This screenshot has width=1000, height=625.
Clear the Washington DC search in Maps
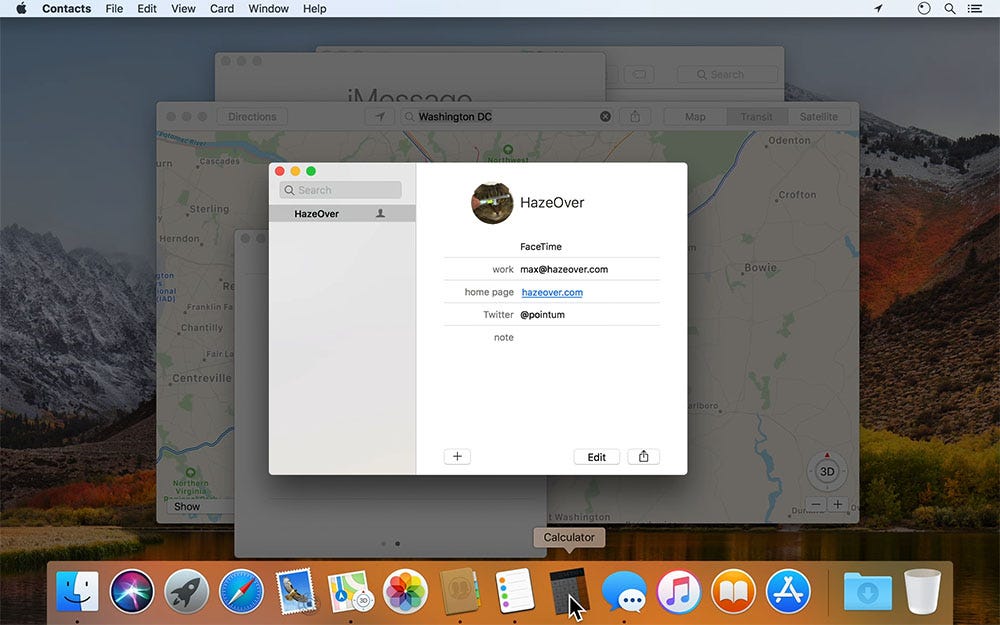605,117
